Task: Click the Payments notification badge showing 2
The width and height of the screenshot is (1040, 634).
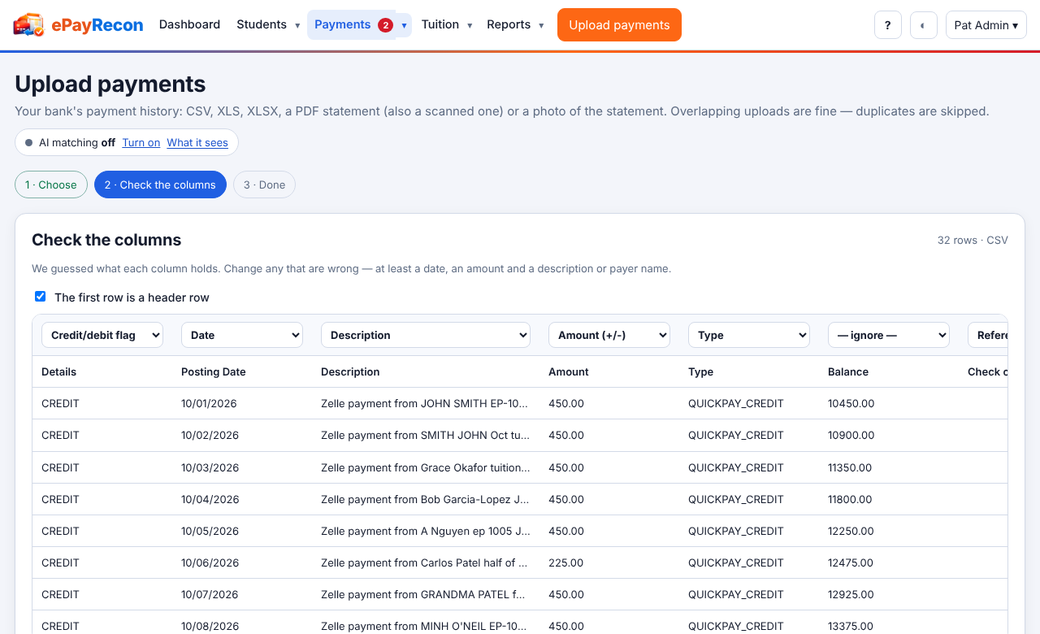Action: [385, 25]
